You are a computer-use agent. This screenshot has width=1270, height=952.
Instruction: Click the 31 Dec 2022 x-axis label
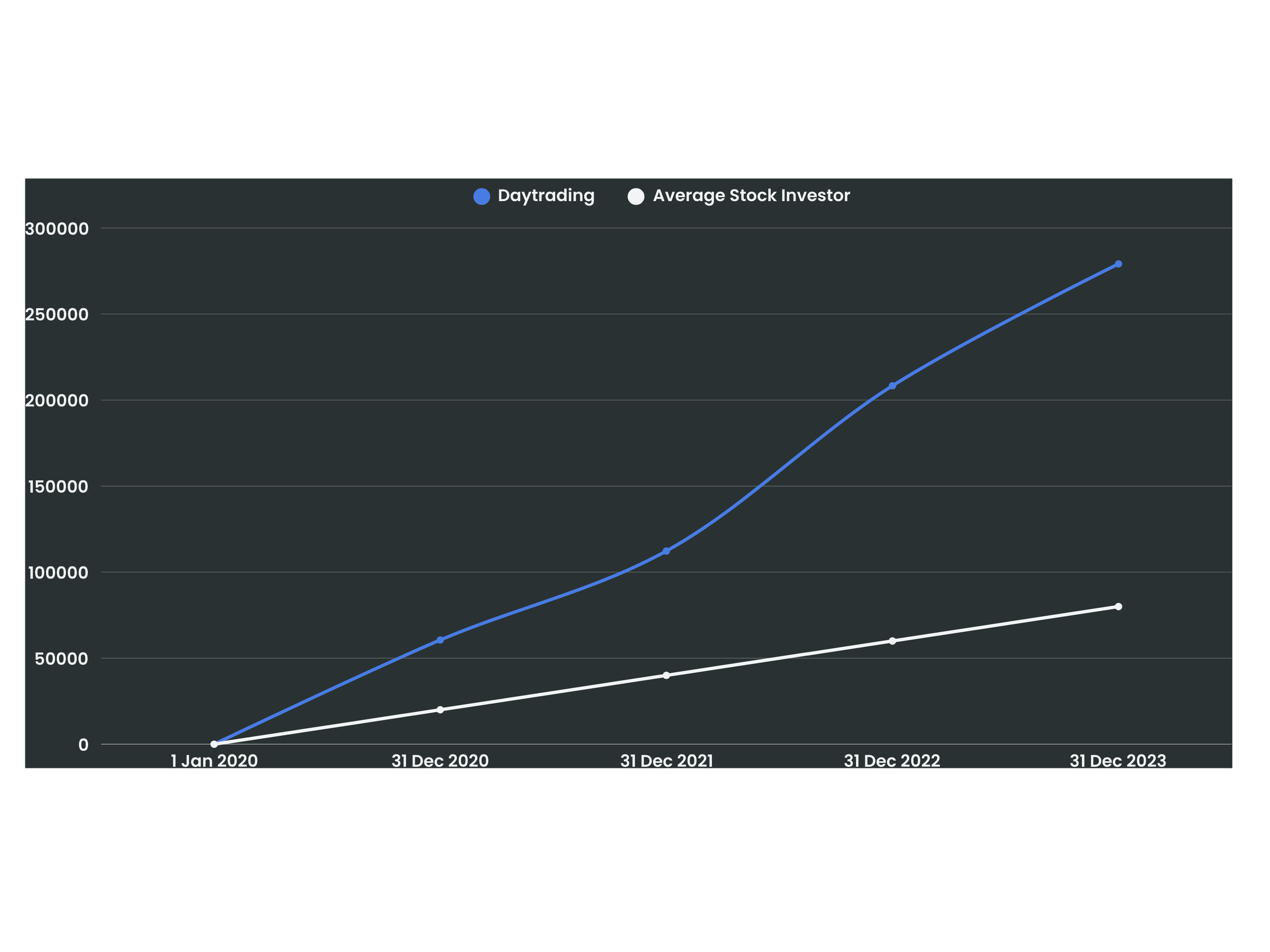892,761
